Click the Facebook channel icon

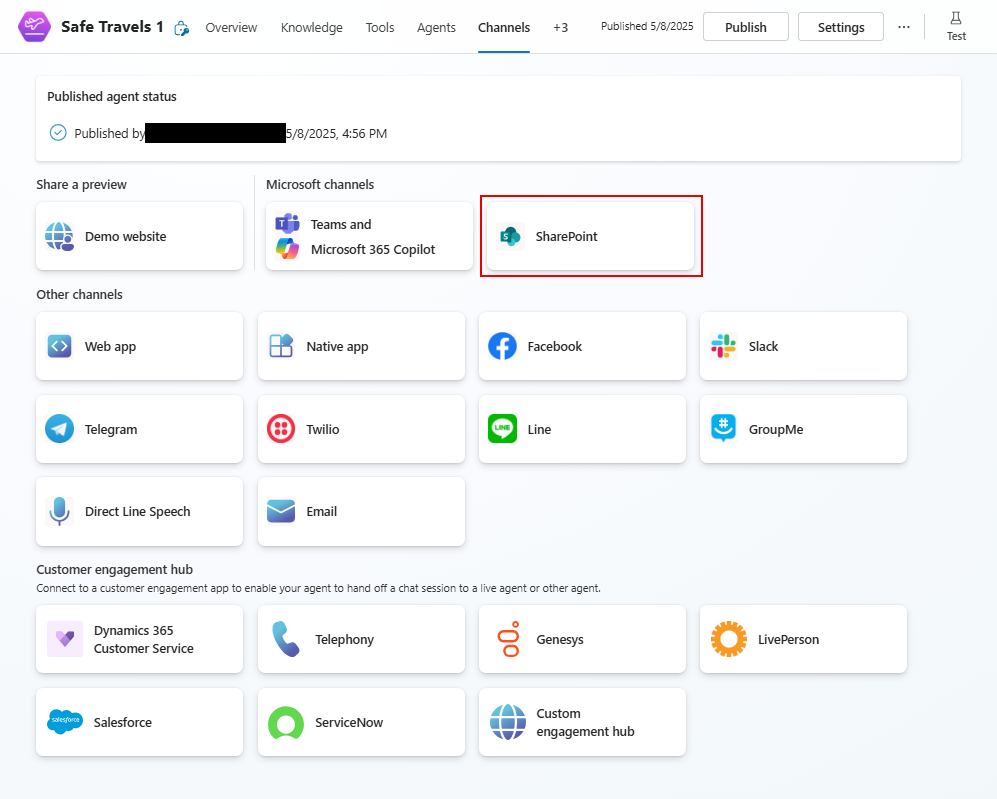click(502, 346)
